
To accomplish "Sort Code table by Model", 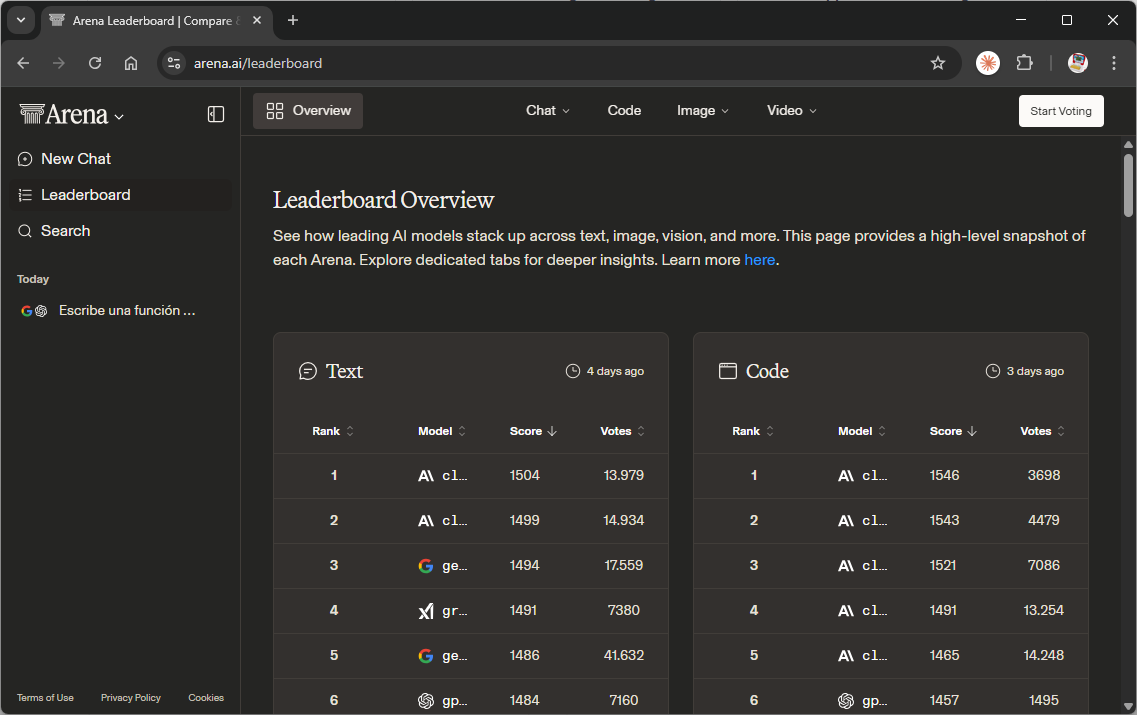I will 861,431.
